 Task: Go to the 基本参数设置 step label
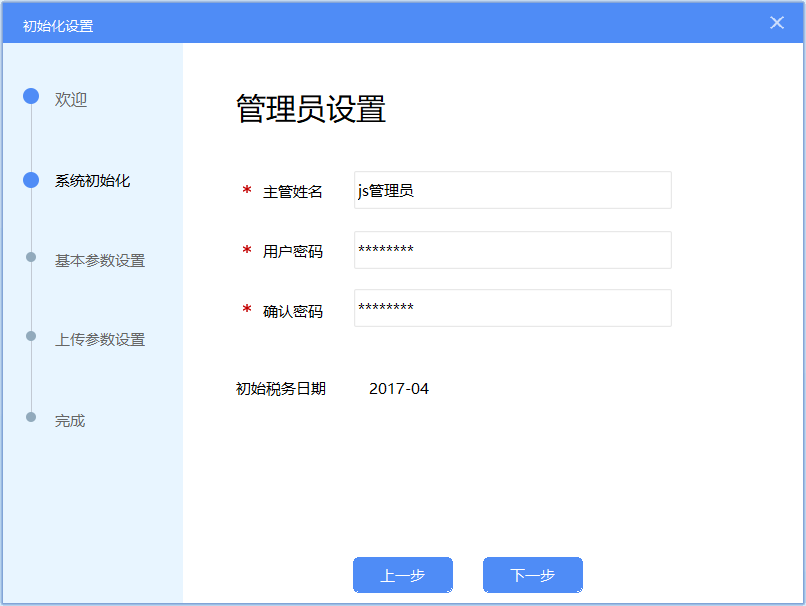tap(100, 261)
